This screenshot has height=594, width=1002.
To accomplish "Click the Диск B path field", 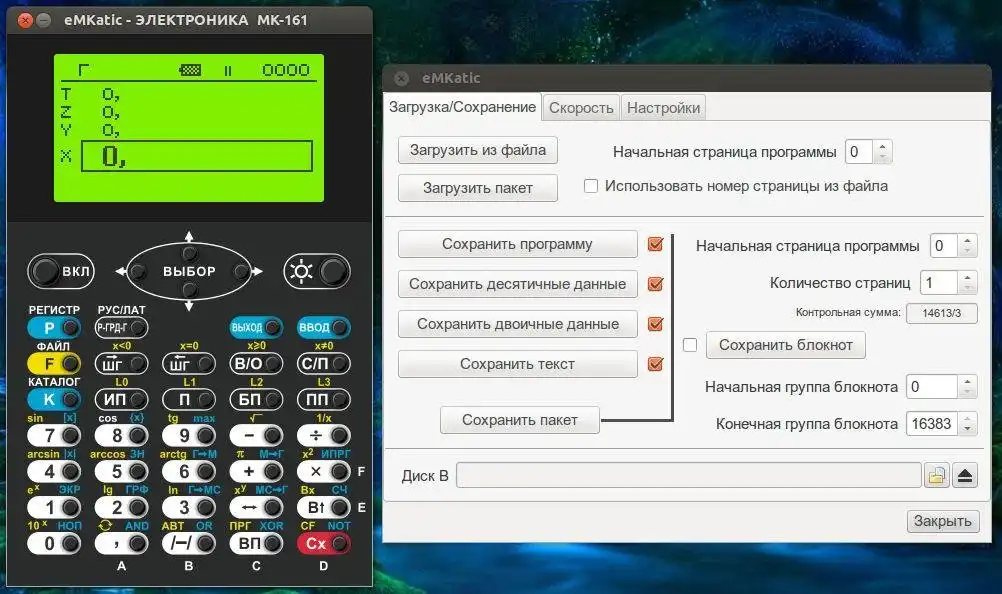I will pos(688,475).
